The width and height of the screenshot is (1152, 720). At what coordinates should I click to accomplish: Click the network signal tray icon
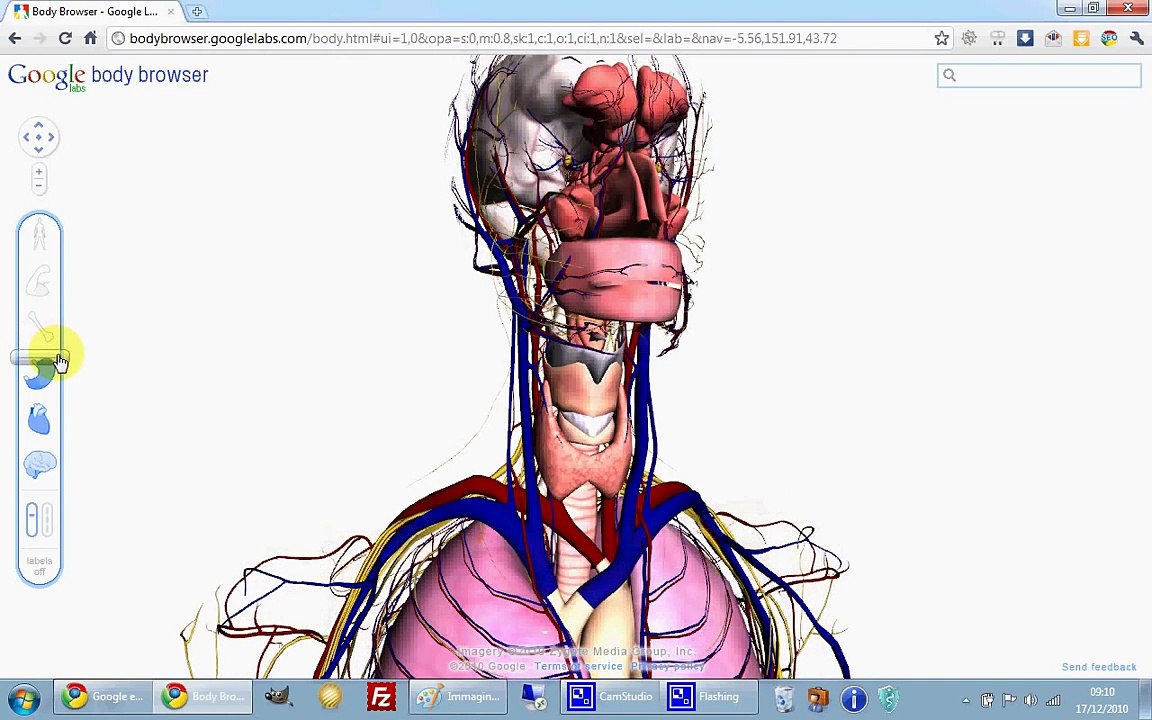[x=1053, y=700]
